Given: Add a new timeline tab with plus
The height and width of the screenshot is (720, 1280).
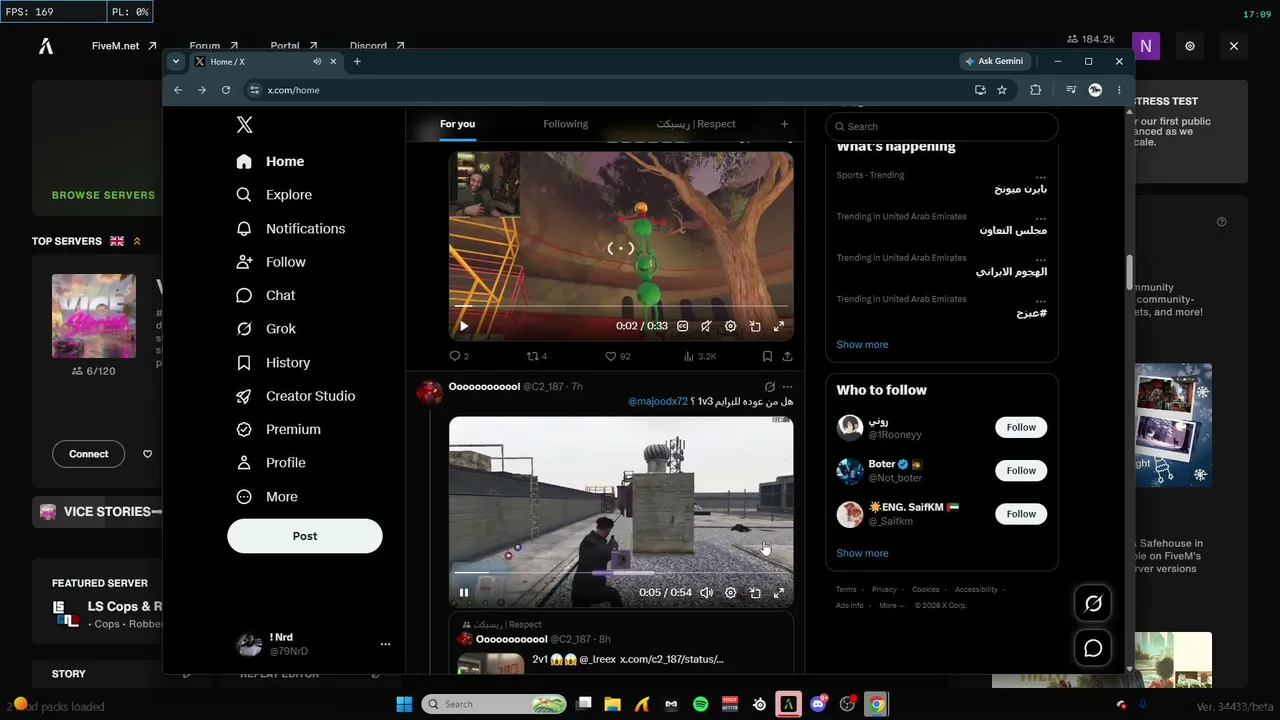Looking at the screenshot, I should coord(784,124).
